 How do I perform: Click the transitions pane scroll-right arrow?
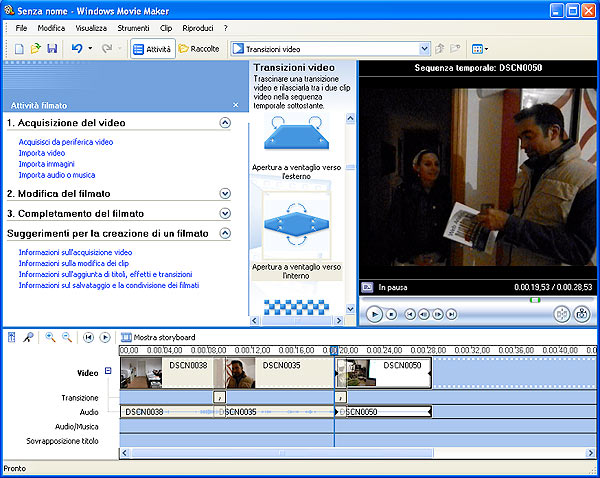[339, 321]
